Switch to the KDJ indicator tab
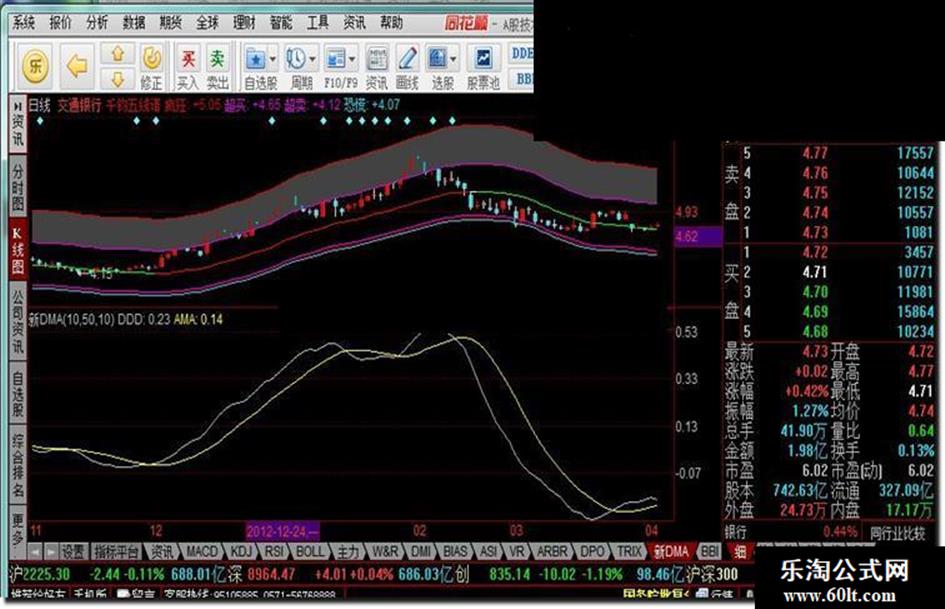This screenshot has height=609, width=945. [x=241, y=551]
